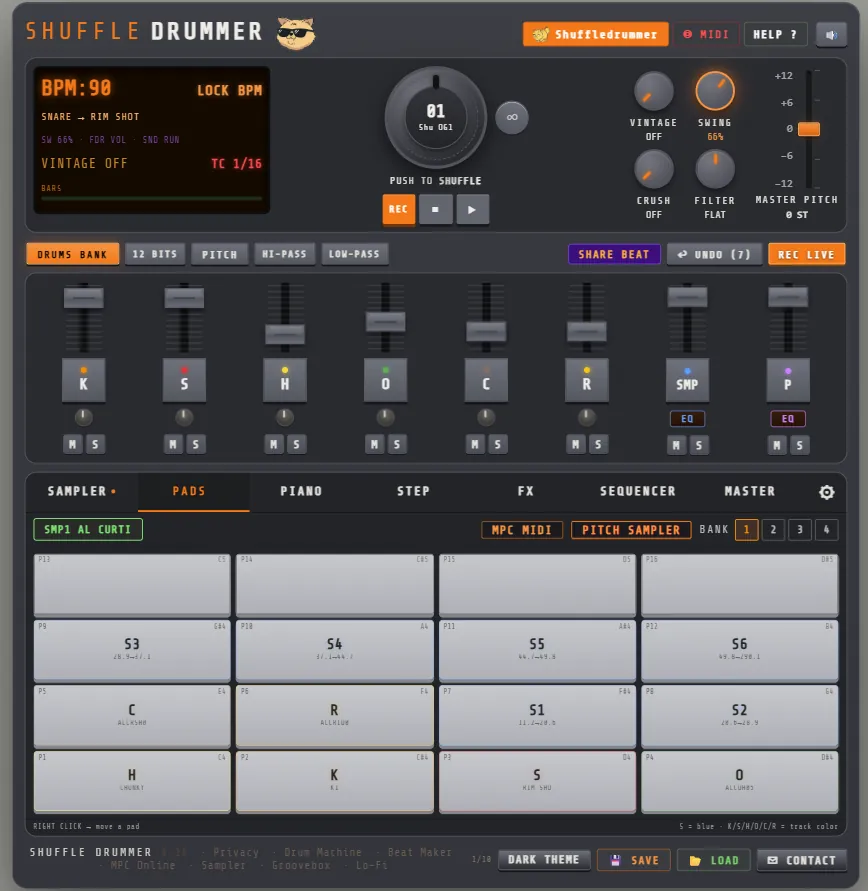This screenshot has width=868, height=891.
Task: Solo the H channel
Action: click(x=296, y=444)
